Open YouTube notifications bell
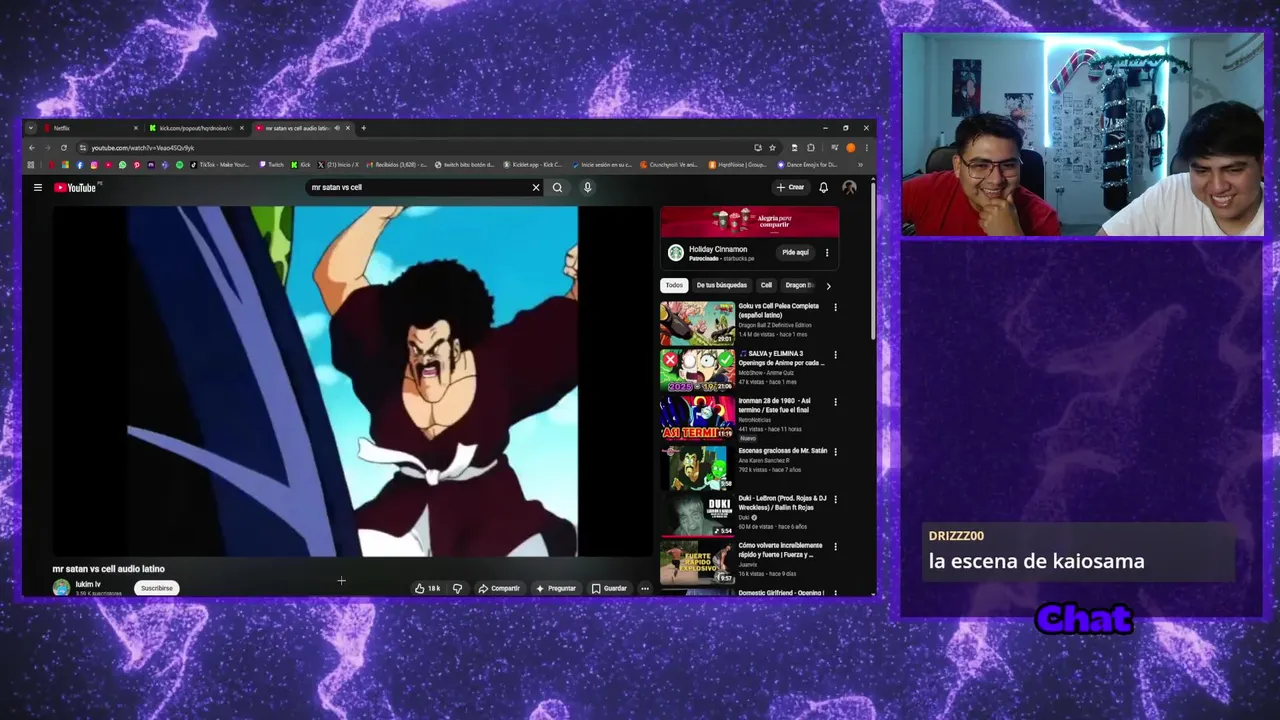This screenshot has height=720, width=1280. (823, 187)
